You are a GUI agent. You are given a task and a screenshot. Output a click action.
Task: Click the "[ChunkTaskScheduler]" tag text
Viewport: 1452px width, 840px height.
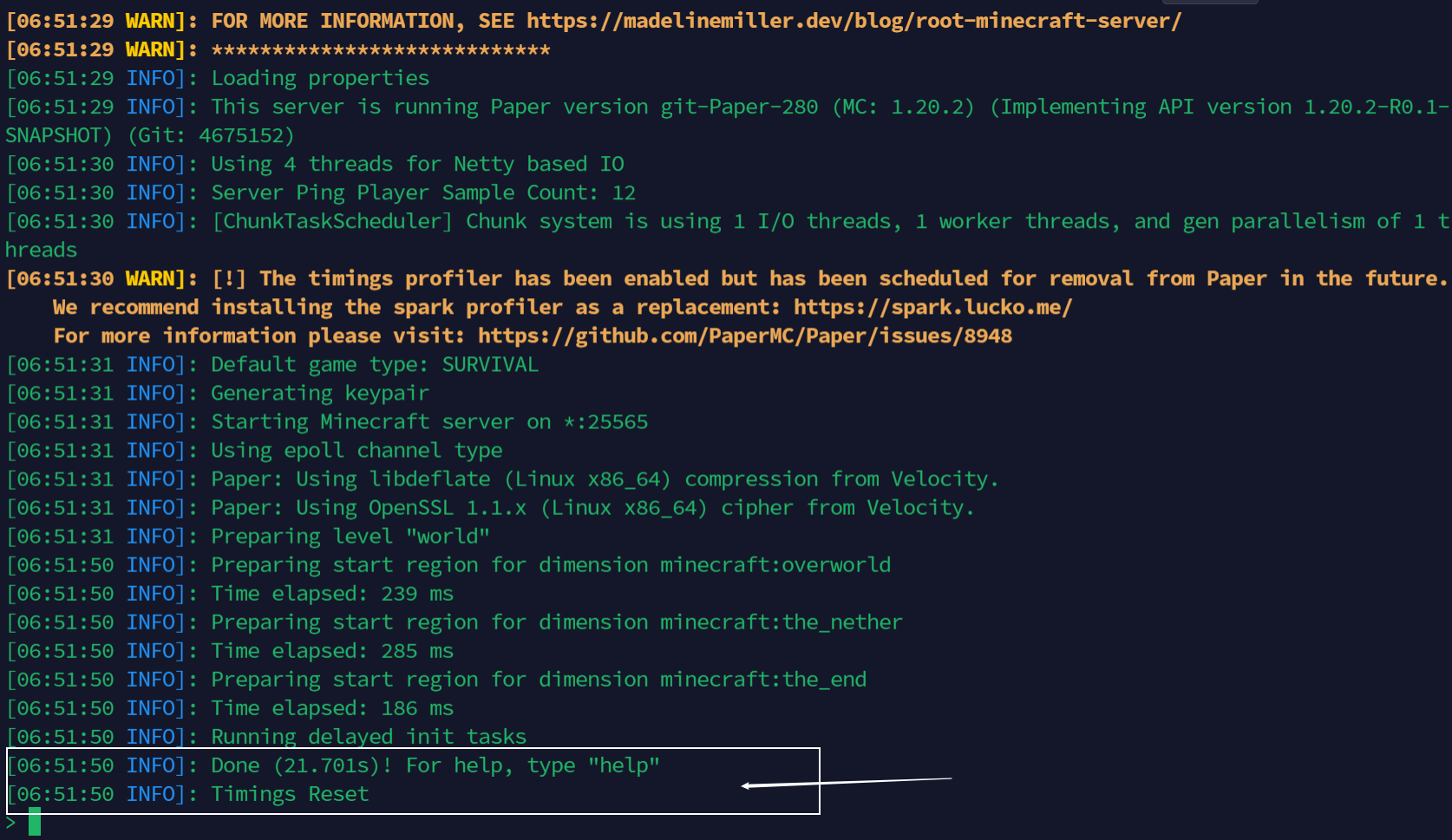331,221
